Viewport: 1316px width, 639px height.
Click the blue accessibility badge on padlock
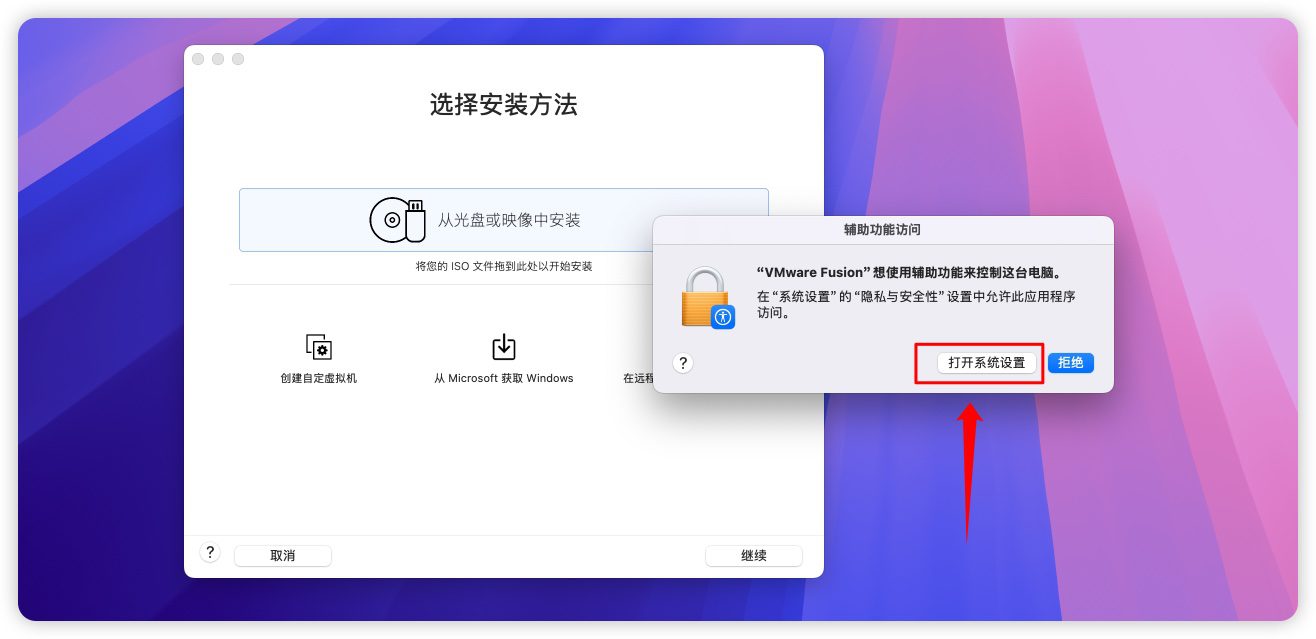point(723,317)
